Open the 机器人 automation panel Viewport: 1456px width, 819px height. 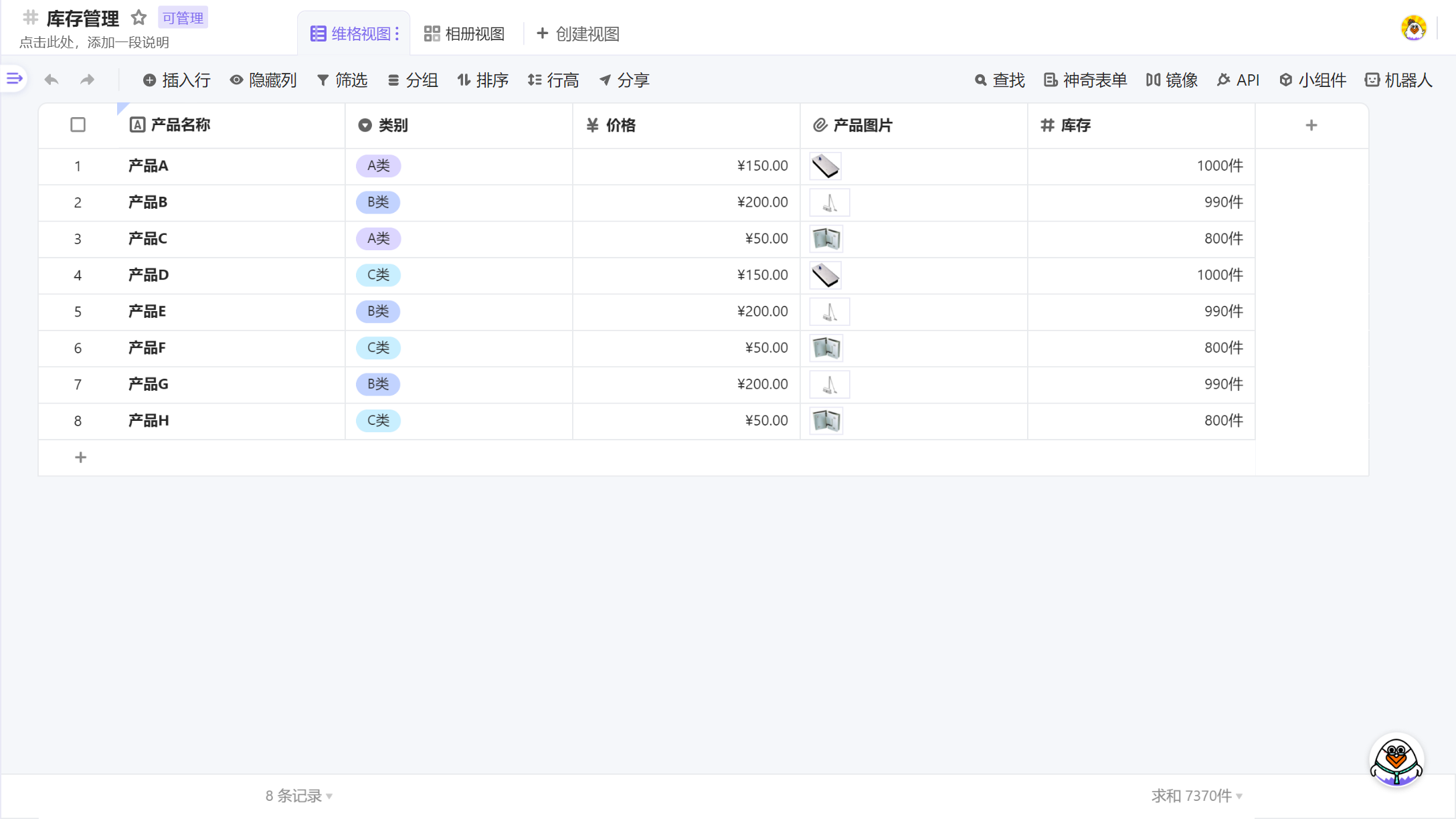click(1398, 80)
